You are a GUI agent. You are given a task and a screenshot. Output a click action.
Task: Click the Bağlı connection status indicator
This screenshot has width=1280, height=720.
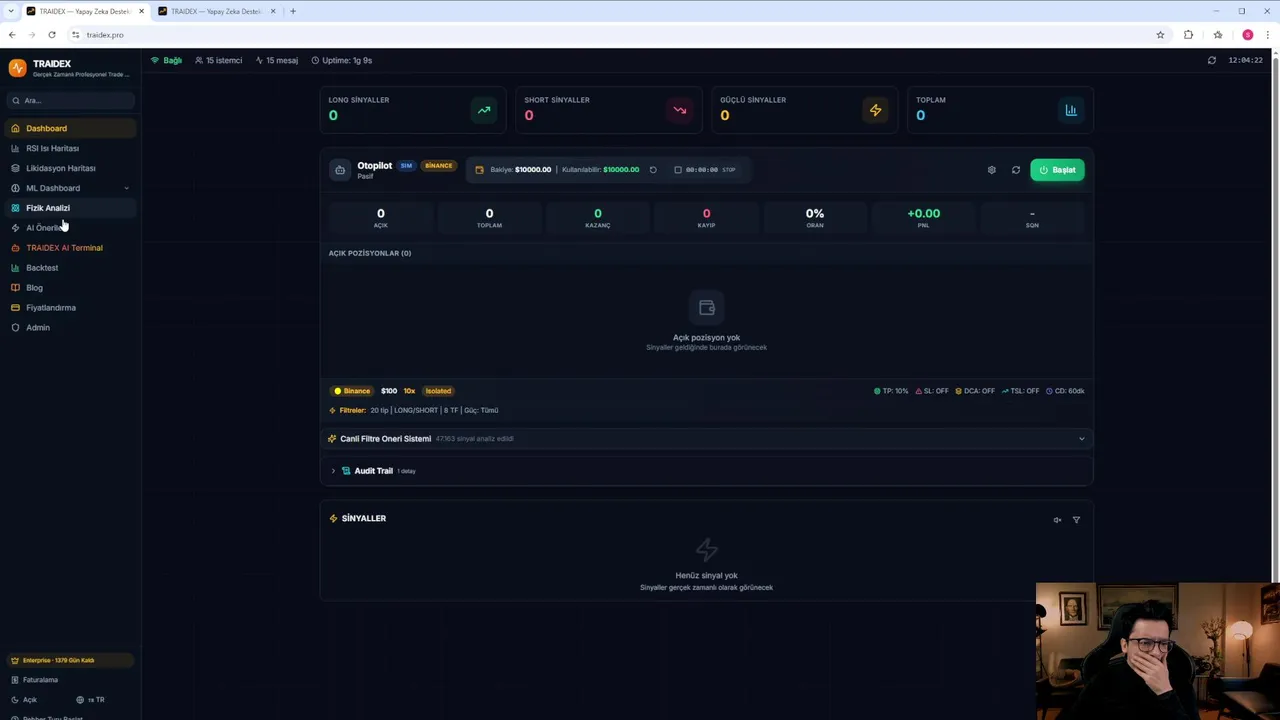coord(166,60)
